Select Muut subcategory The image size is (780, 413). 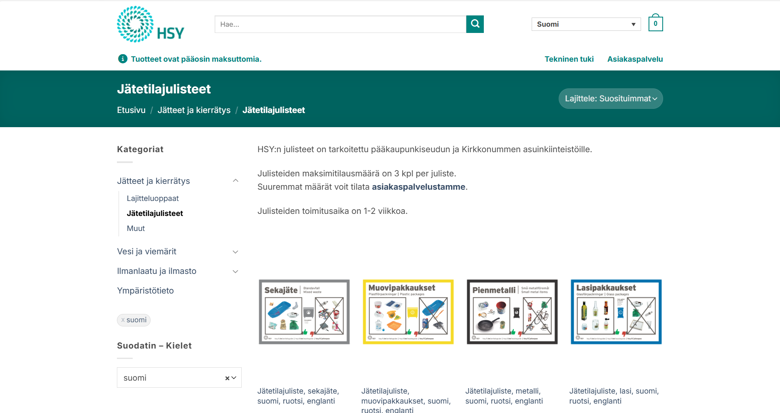(x=135, y=228)
